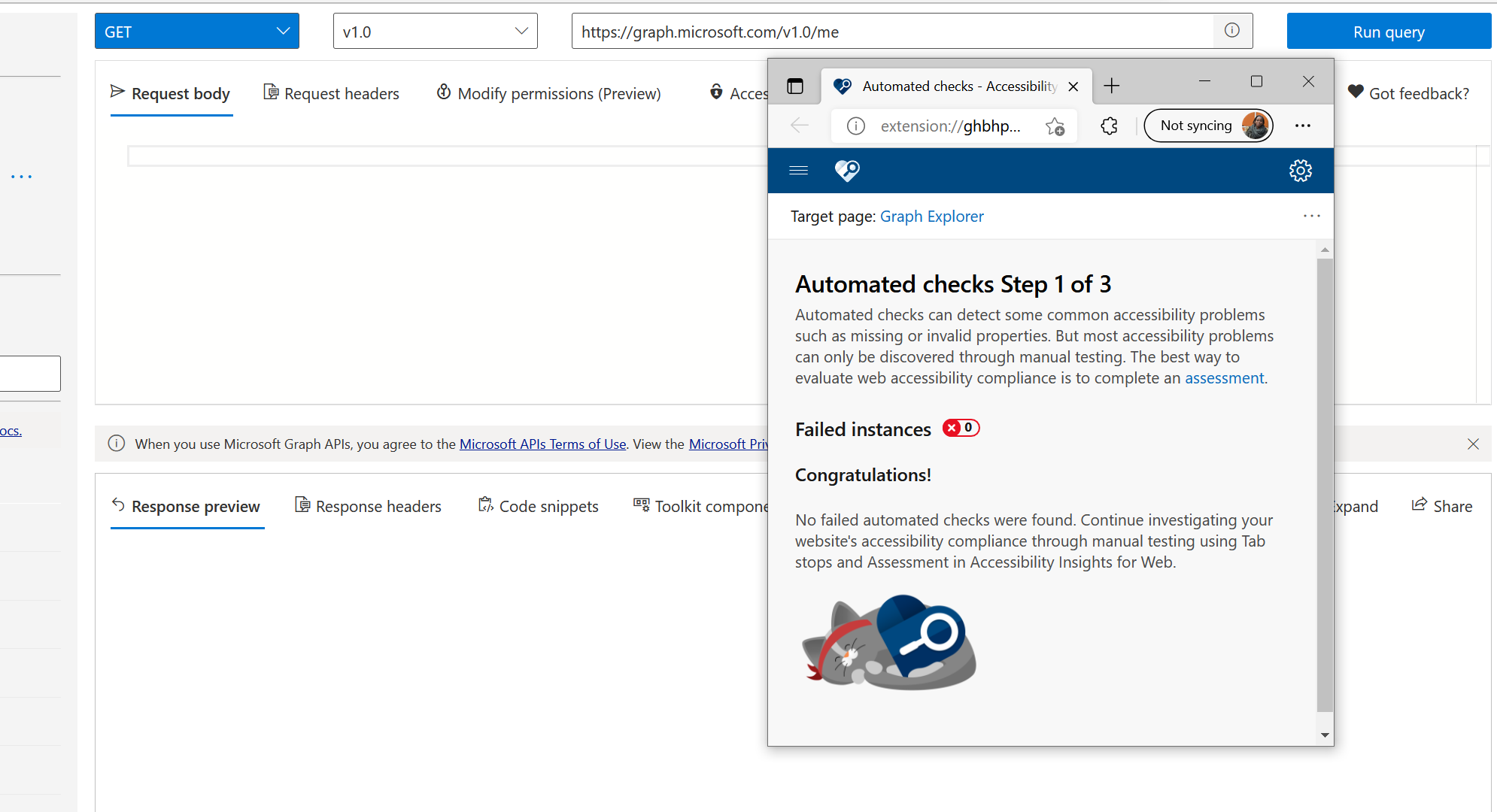
Task: Add this page to favorites star
Action: (x=1055, y=126)
